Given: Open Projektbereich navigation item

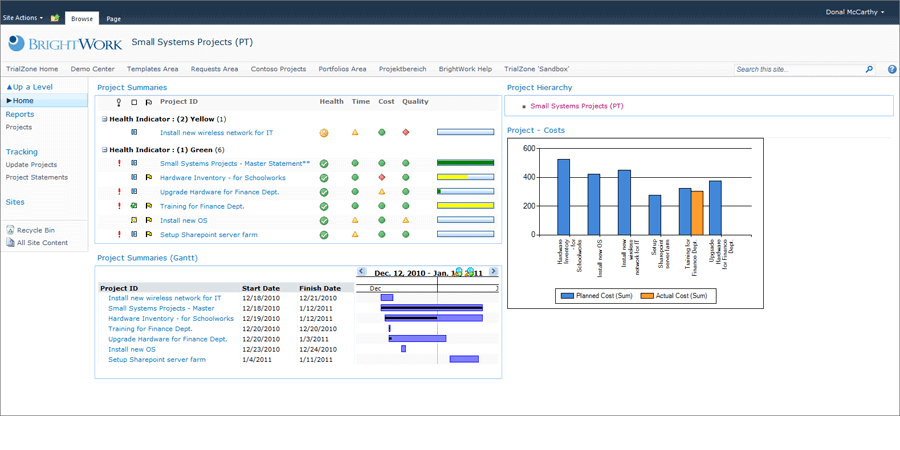Looking at the screenshot, I should pos(402,69).
